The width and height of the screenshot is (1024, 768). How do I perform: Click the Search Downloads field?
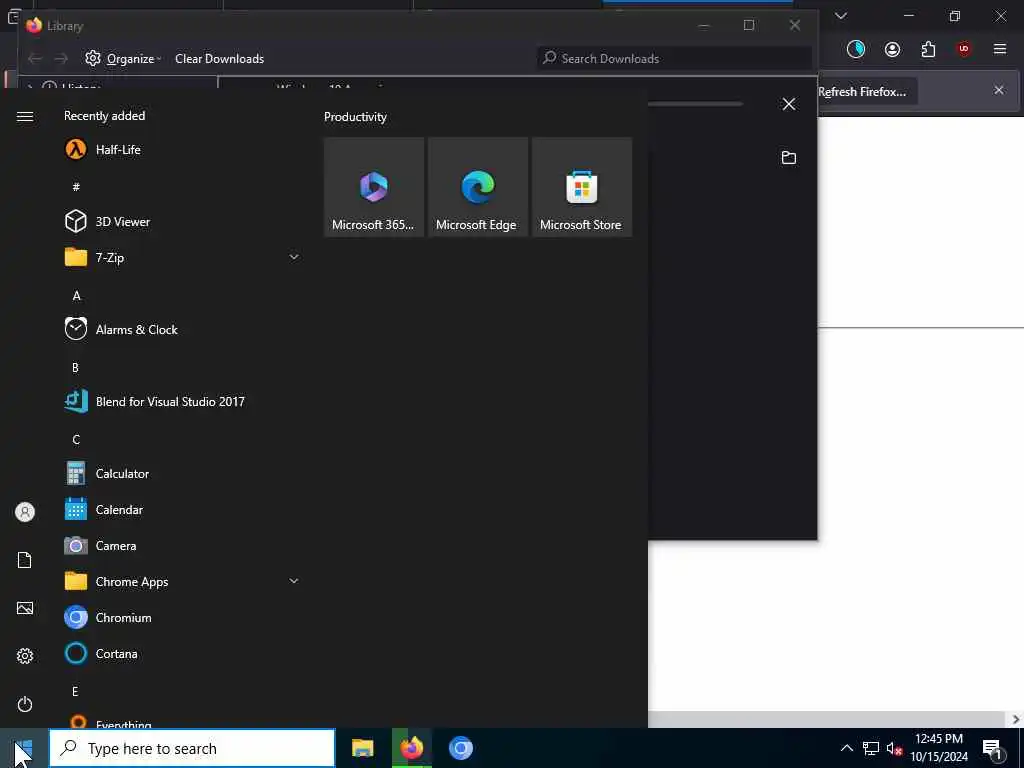(x=674, y=59)
